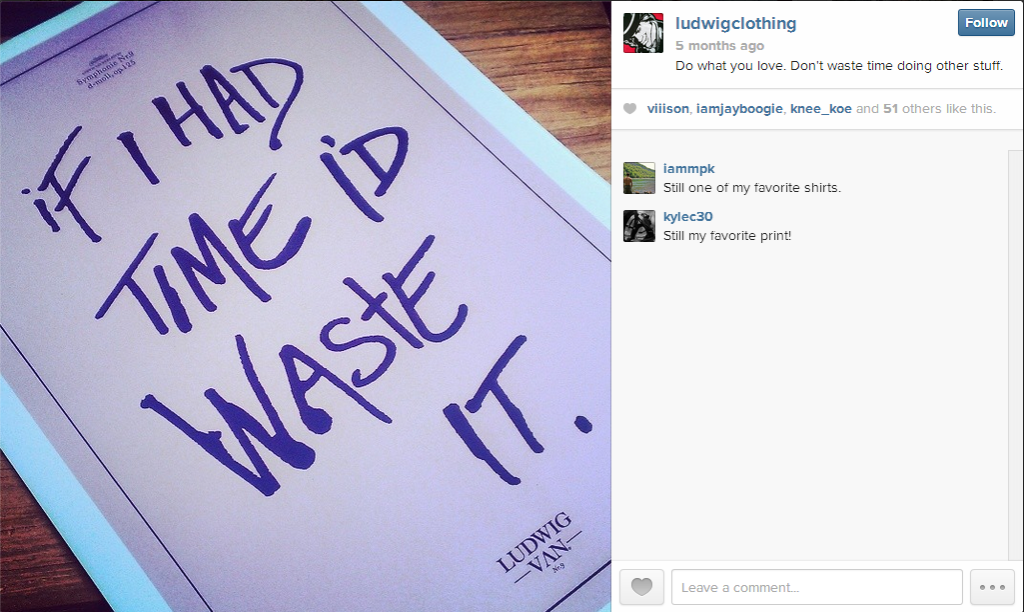The image size is (1024, 612).
Task: Click the 'If I had time' poster photo
Action: (x=305, y=306)
